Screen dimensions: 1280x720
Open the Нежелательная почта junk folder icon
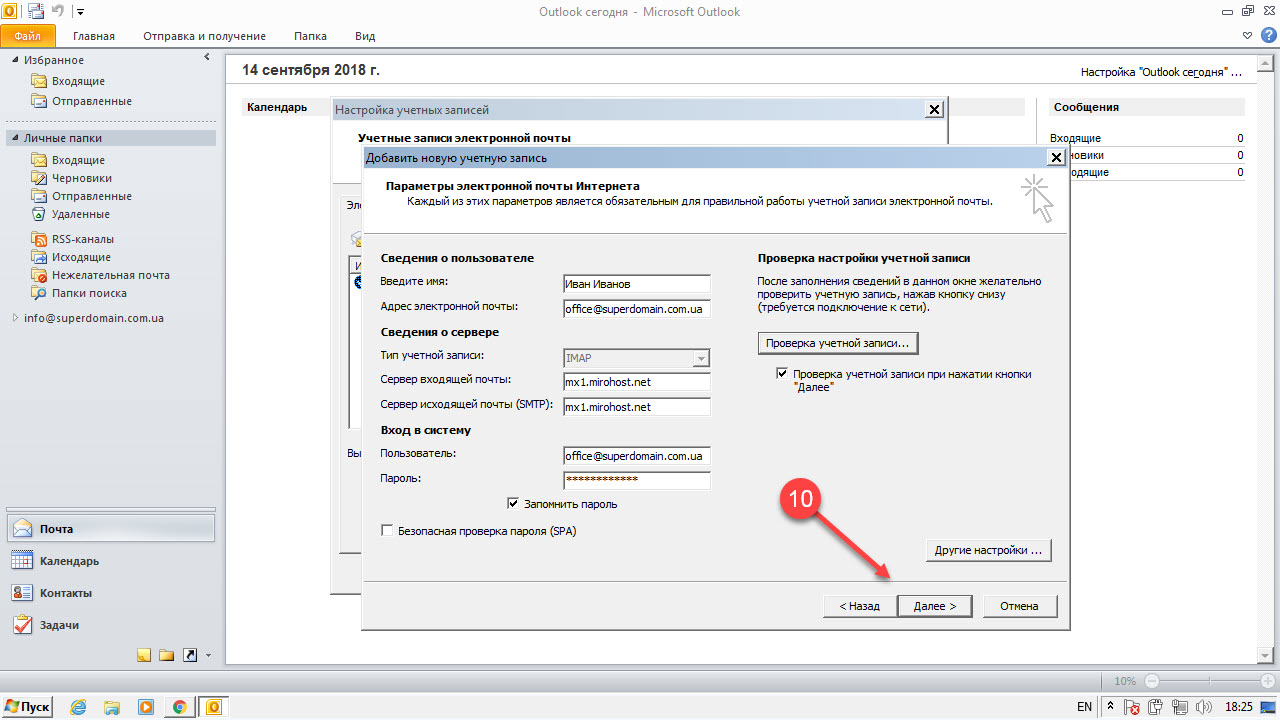click(39, 275)
